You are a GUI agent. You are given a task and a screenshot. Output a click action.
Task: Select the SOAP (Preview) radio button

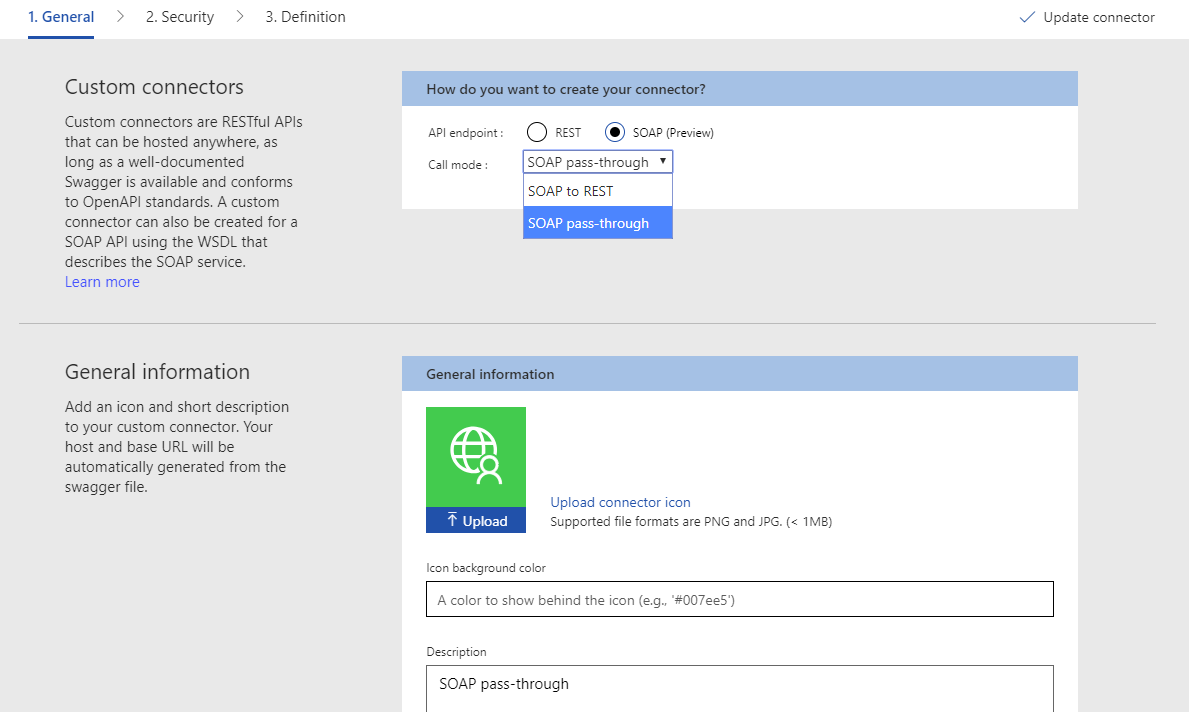pyautogui.click(x=615, y=132)
